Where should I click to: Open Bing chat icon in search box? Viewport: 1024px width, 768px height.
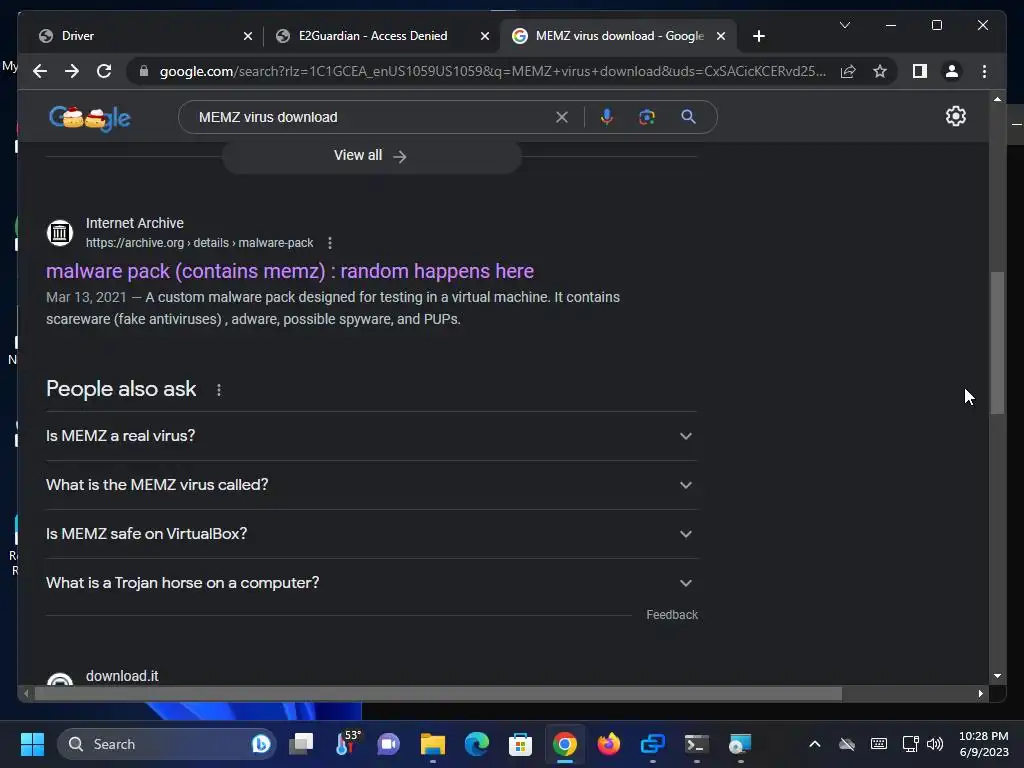click(261, 744)
